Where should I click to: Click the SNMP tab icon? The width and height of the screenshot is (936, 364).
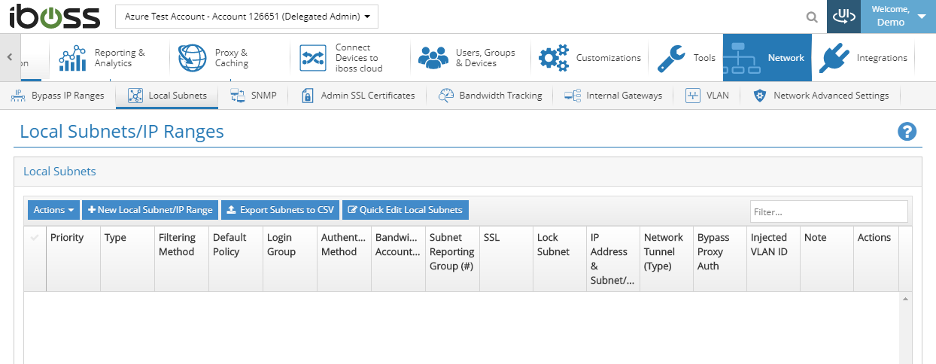pos(238,95)
